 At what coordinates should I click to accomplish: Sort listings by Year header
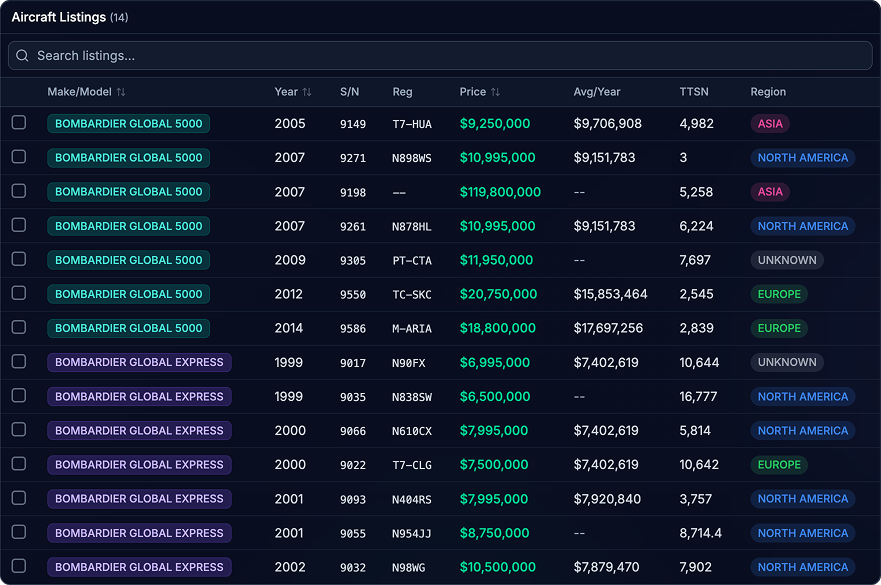[286, 92]
